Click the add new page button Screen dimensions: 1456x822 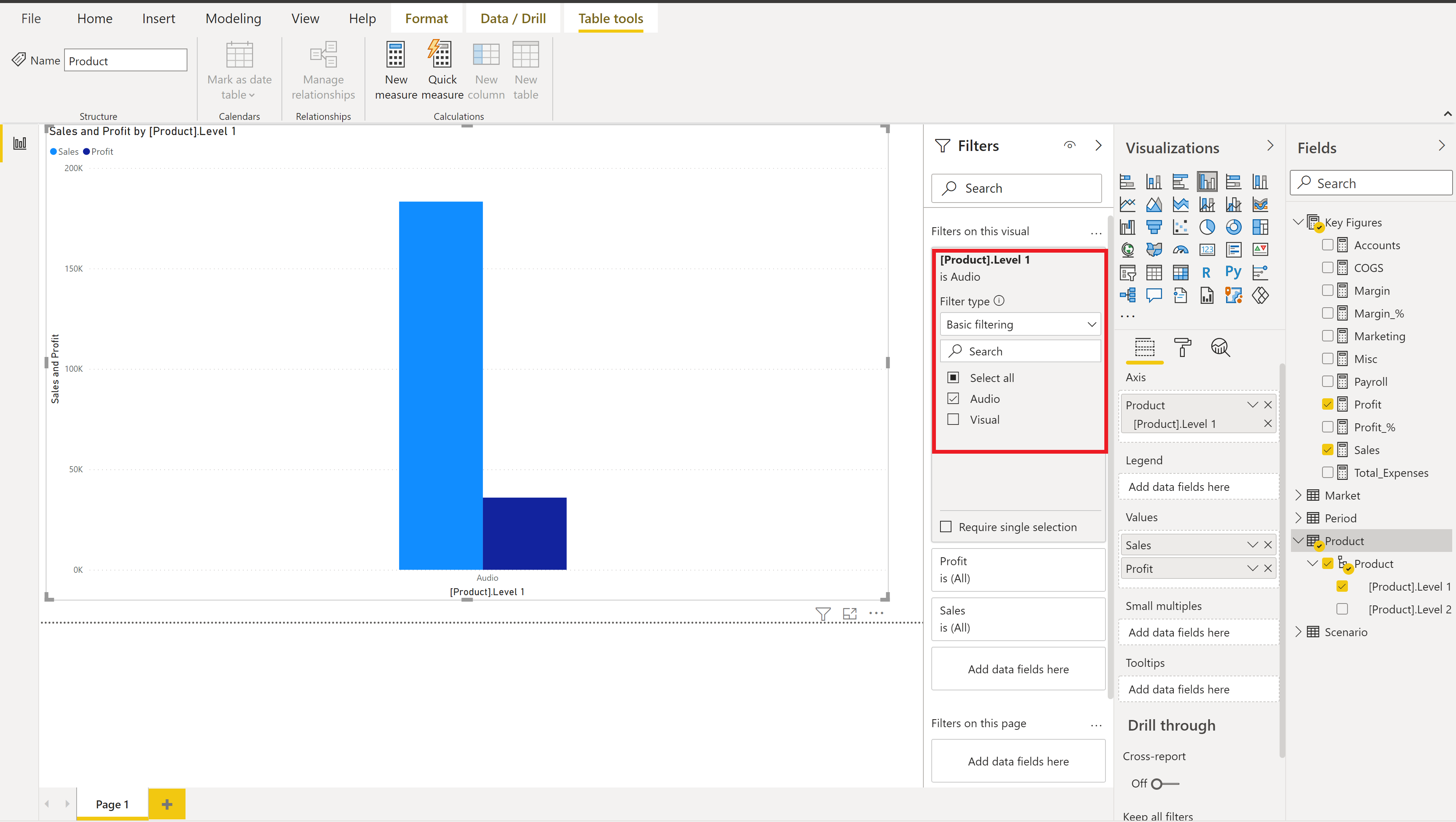[x=167, y=804]
